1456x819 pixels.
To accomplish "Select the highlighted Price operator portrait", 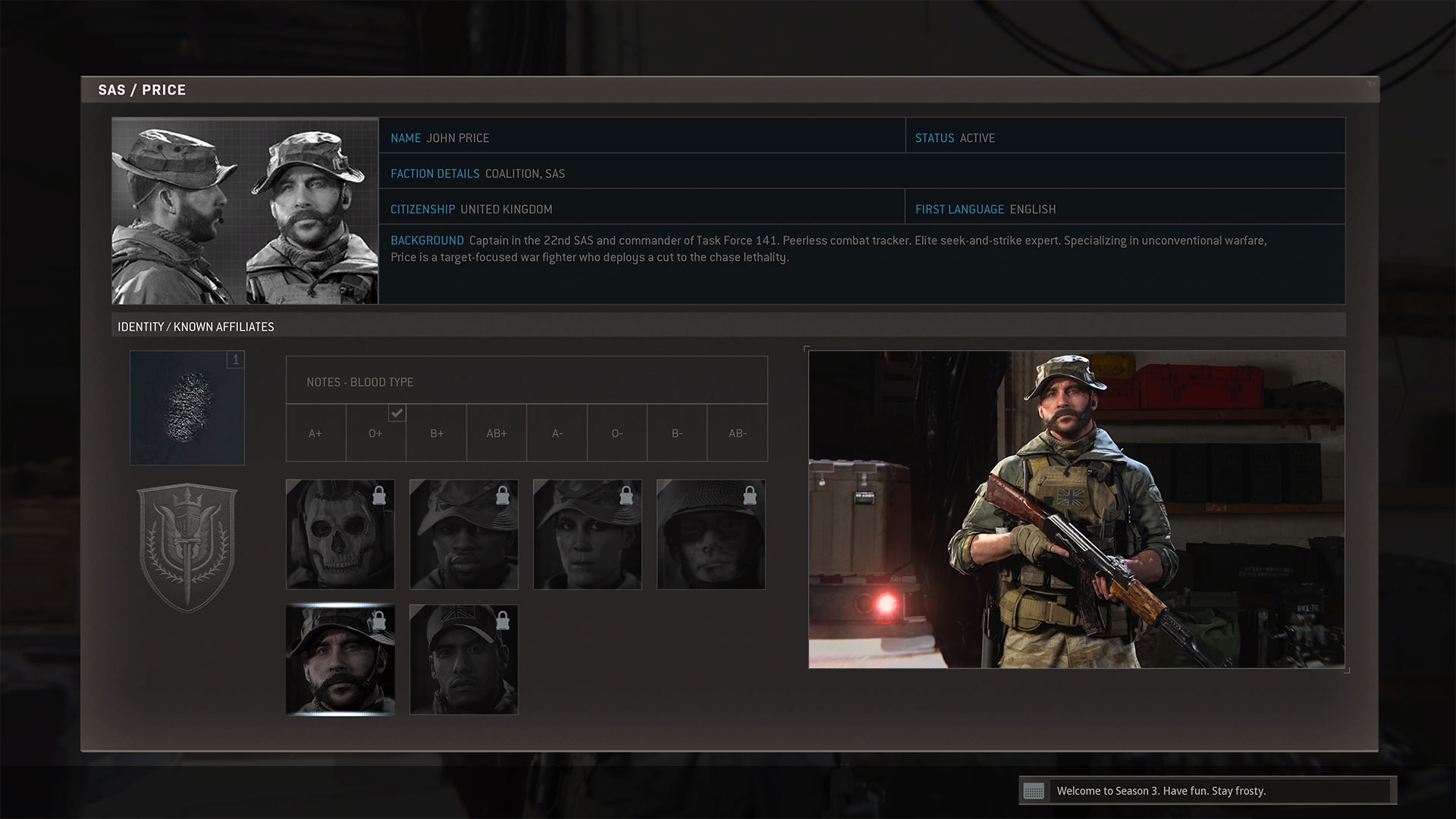I will pos(340,660).
